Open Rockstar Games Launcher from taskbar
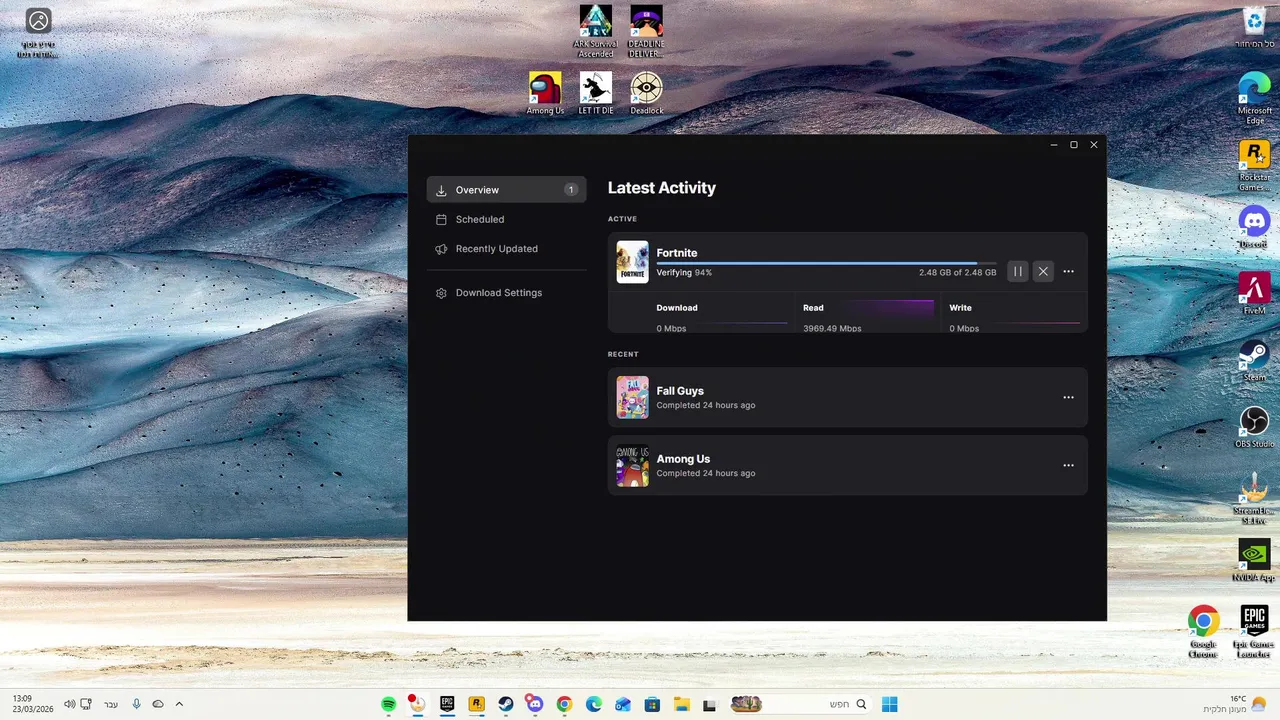The height and width of the screenshot is (720, 1280). coord(477,704)
